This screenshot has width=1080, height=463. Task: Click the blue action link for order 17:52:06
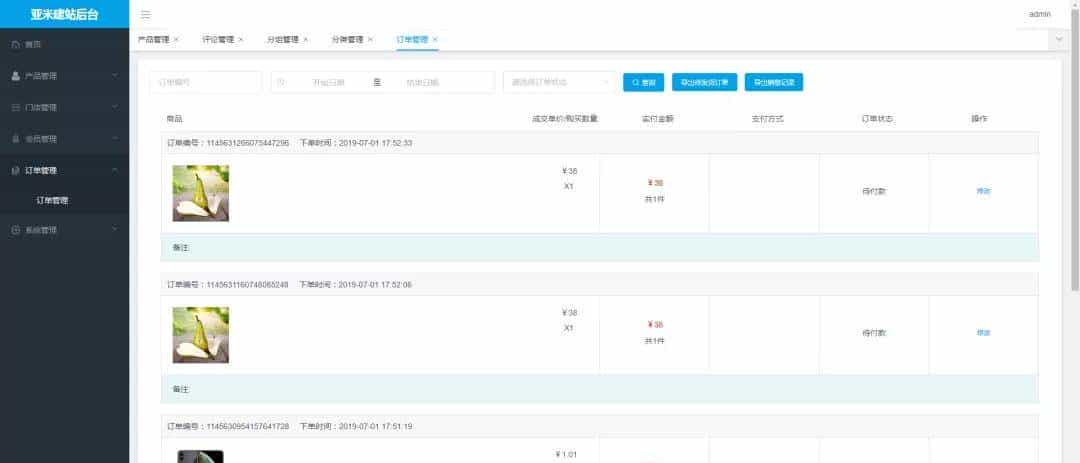click(984, 333)
